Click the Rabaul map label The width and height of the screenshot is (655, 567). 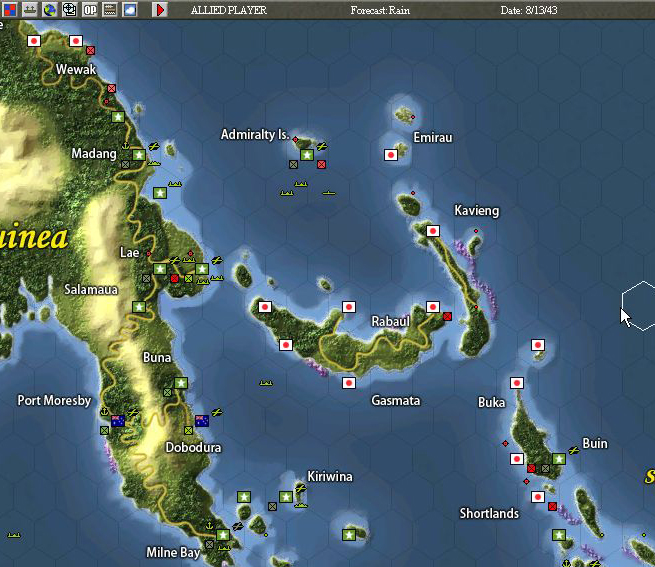[x=390, y=321]
